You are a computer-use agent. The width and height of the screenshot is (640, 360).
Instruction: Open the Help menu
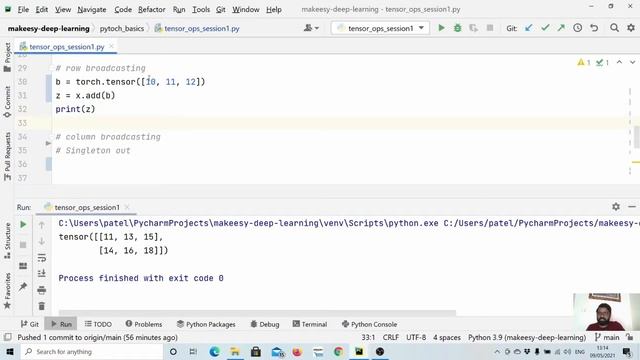click(x=273, y=9)
